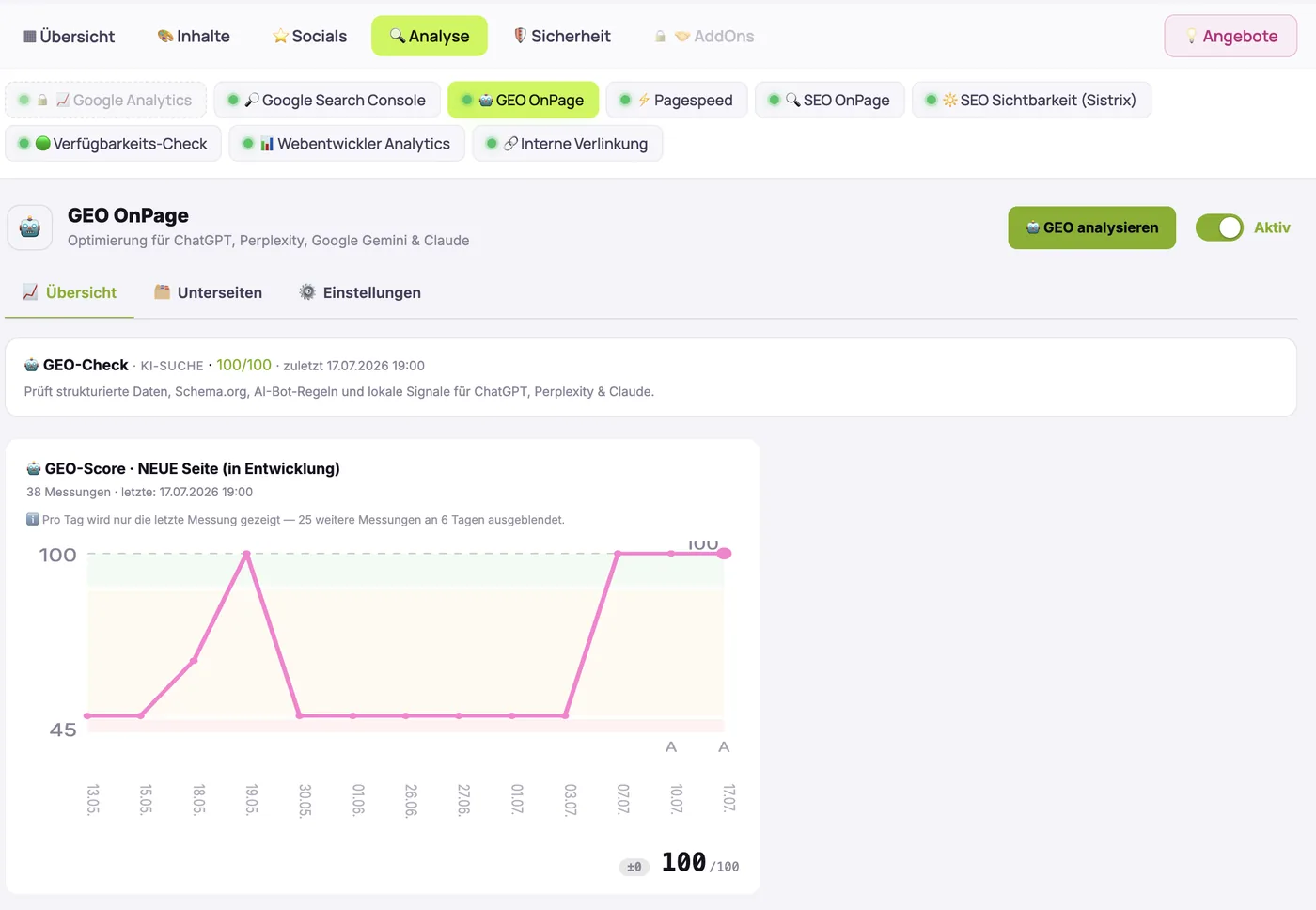Open Webentwickler Analytics module
The height and width of the screenshot is (910, 1316).
click(347, 143)
